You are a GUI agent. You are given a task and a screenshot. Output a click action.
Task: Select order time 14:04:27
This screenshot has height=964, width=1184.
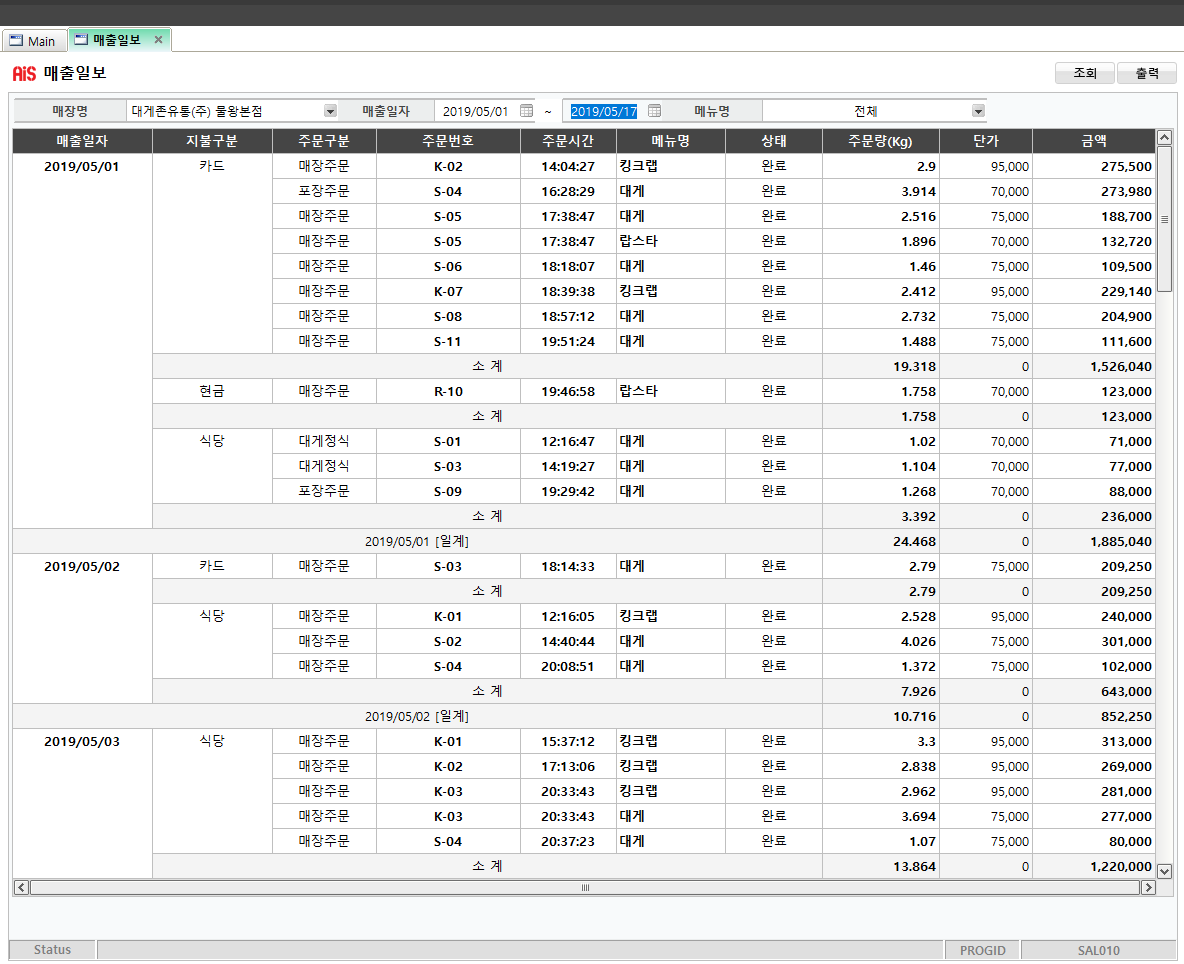[568, 167]
